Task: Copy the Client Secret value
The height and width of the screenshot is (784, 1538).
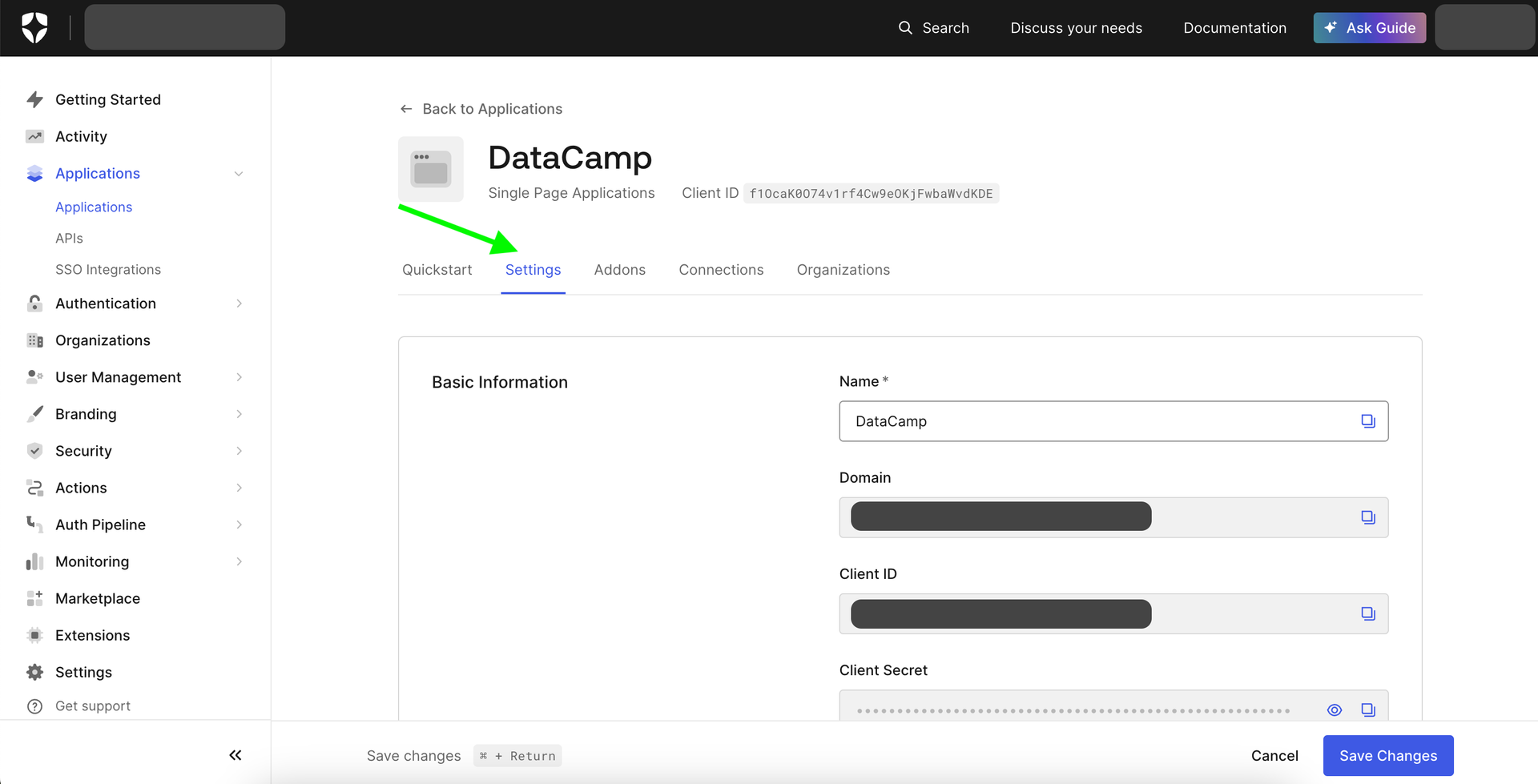Action: 1367,710
